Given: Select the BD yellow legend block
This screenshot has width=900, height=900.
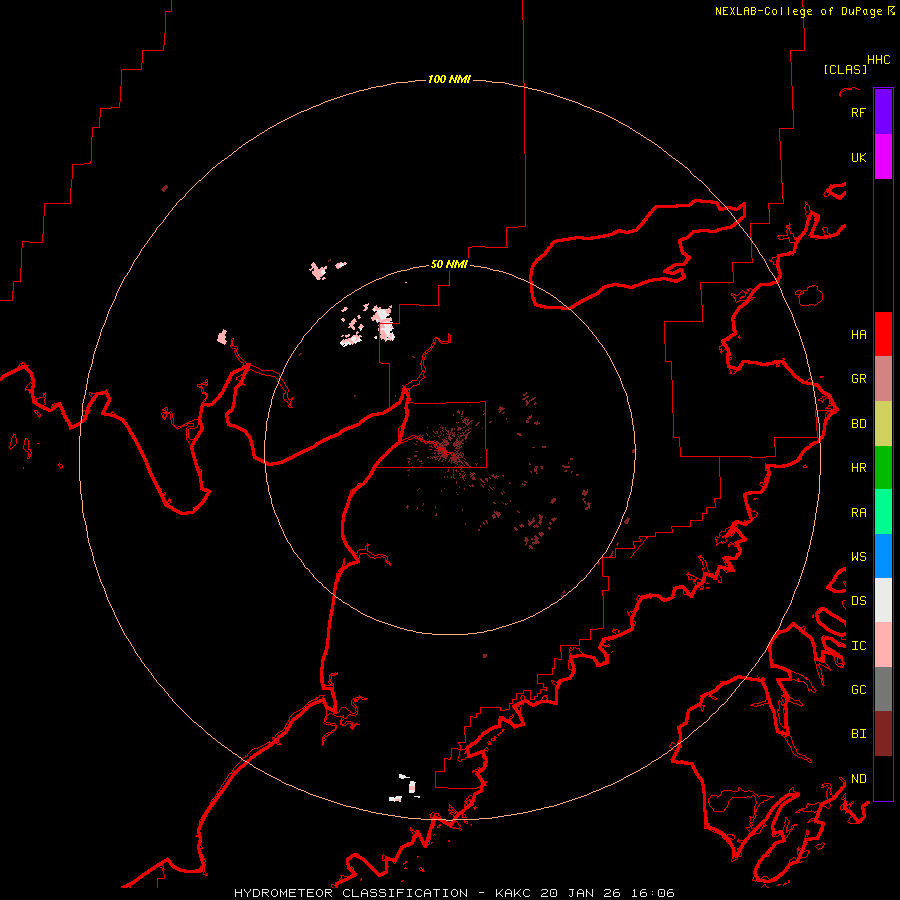Looking at the screenshot, I should 883,424.
